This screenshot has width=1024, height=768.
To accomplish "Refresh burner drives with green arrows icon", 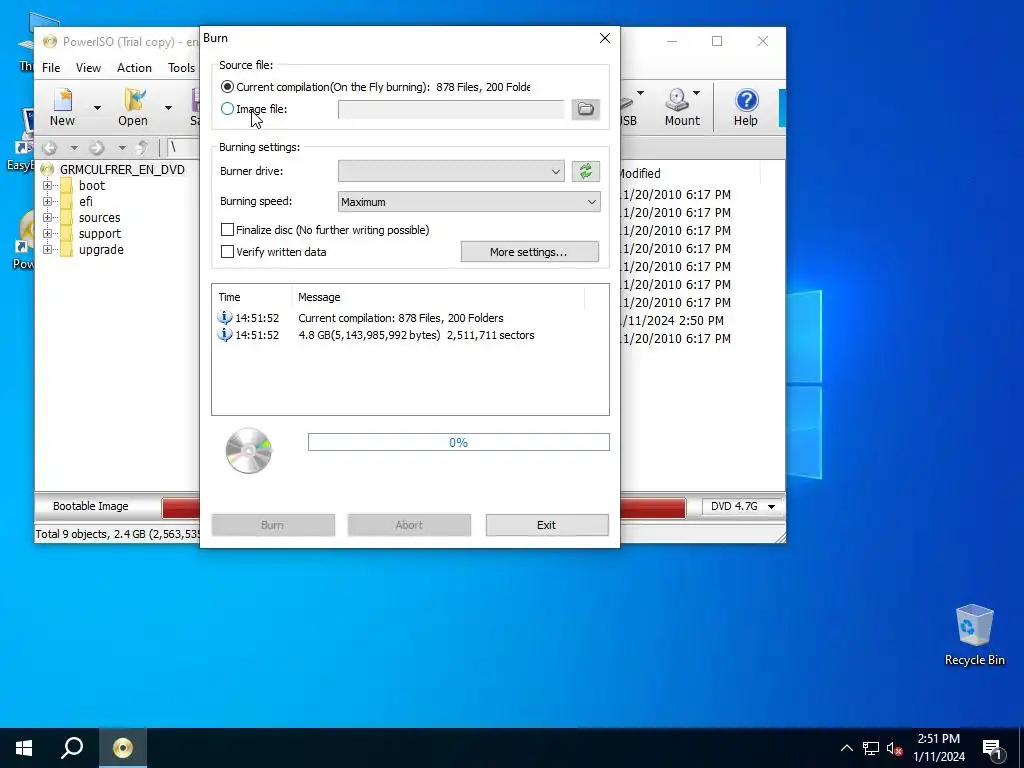I will (x=585, y=171).
